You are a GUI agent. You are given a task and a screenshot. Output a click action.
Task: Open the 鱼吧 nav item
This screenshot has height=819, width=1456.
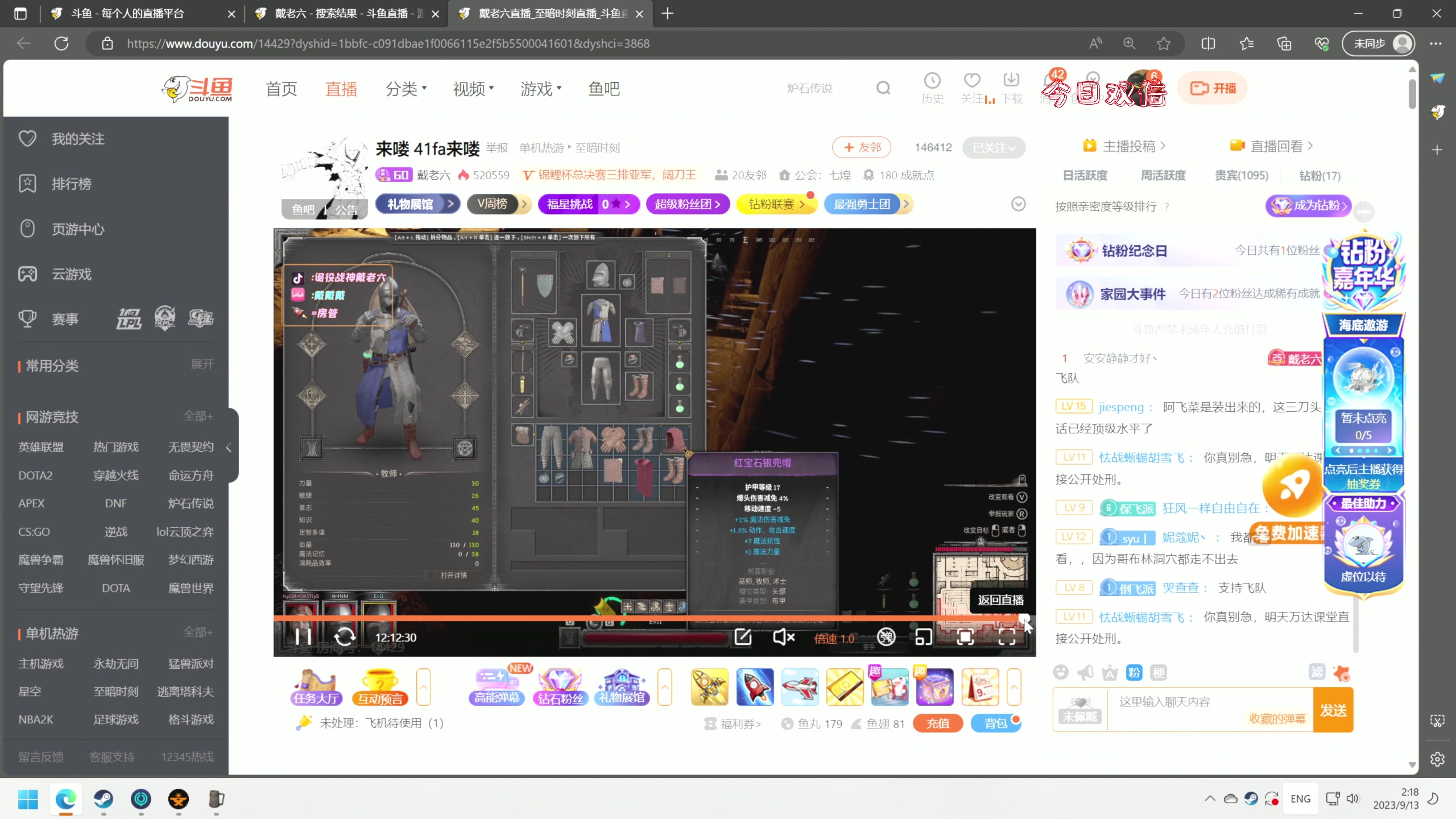point(604,89)
